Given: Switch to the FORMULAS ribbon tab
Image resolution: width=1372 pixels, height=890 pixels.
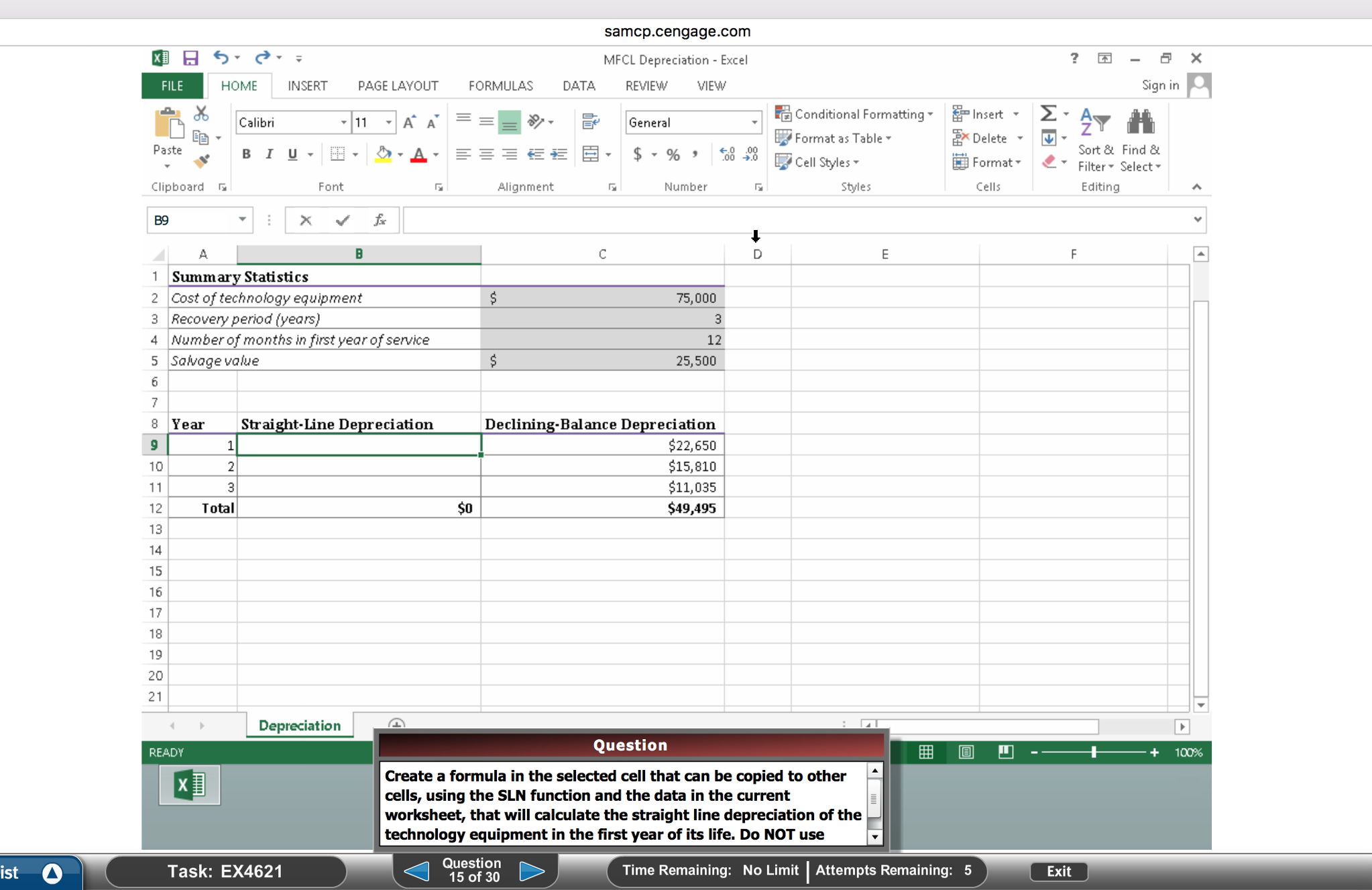Looking at the screenshot, I should (x=500, y=85).
